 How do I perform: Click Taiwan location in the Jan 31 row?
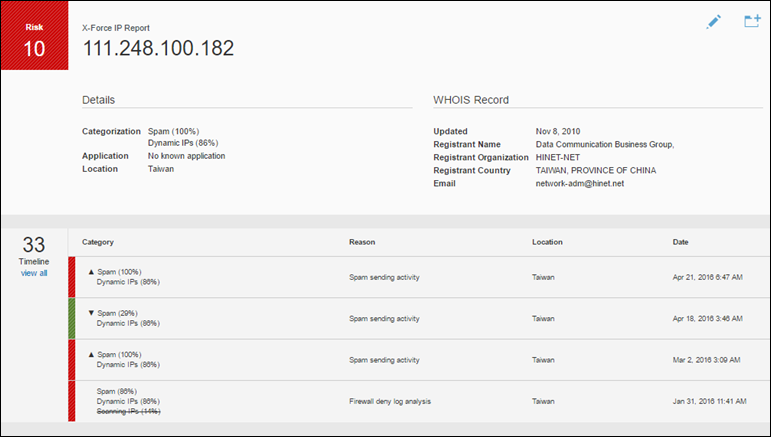(543, 401)
